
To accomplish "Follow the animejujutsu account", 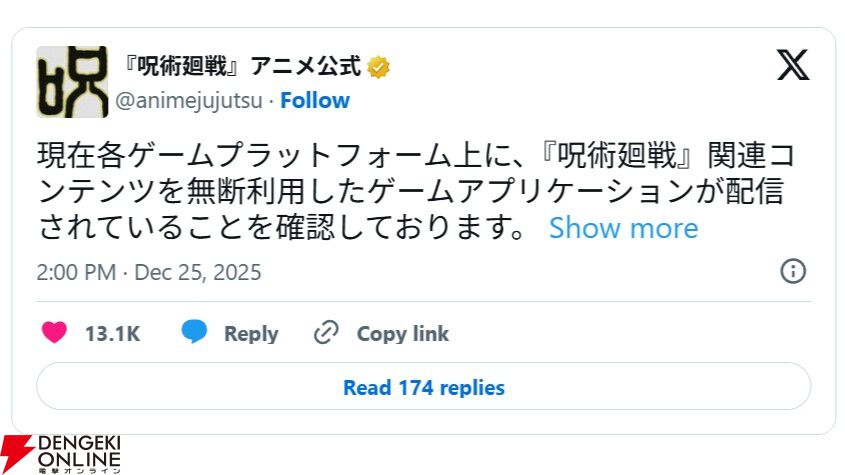I will 315,101.
